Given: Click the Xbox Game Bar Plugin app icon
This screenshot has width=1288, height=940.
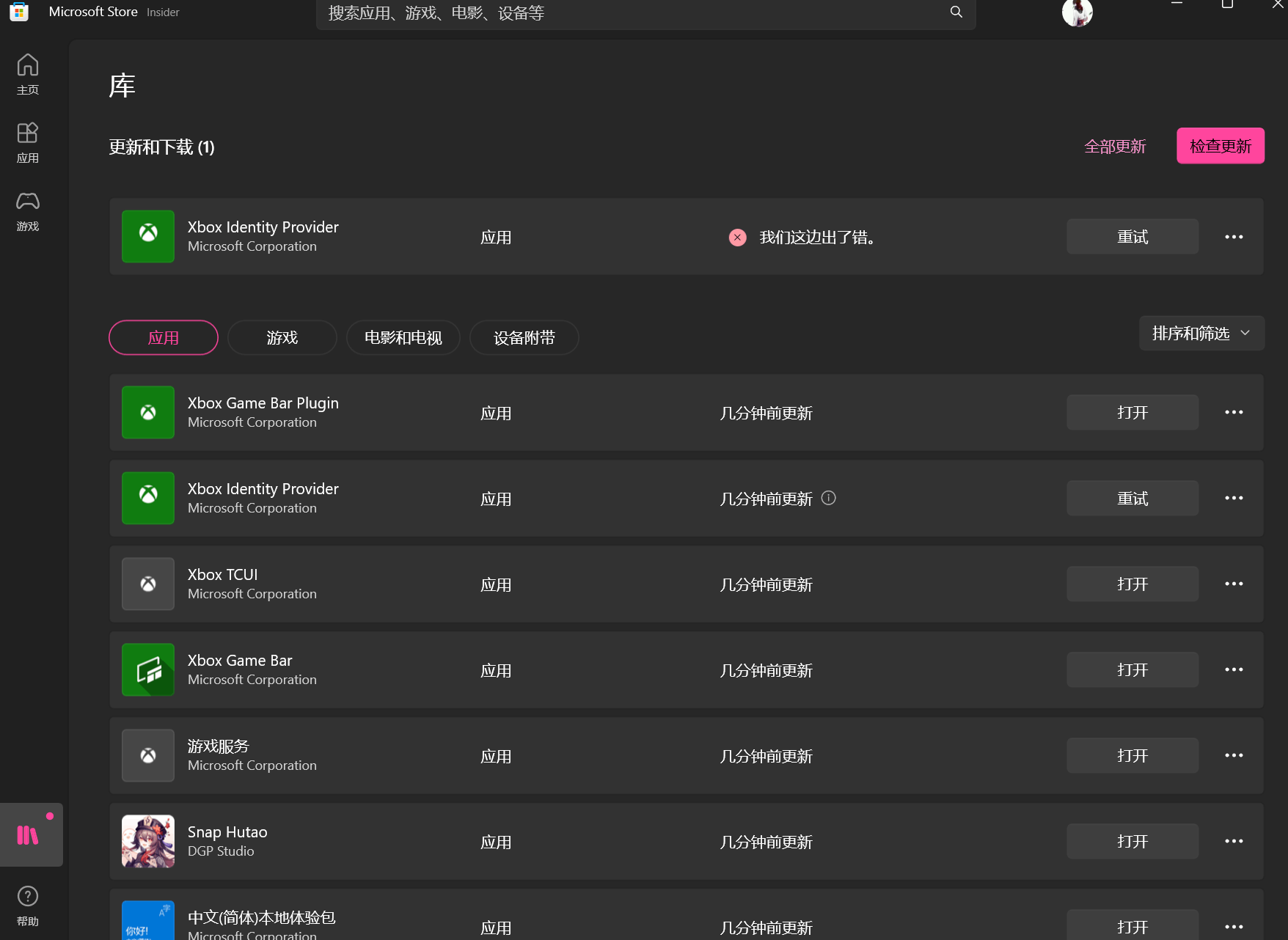Looking at the screenshot, I should point(148,412).
